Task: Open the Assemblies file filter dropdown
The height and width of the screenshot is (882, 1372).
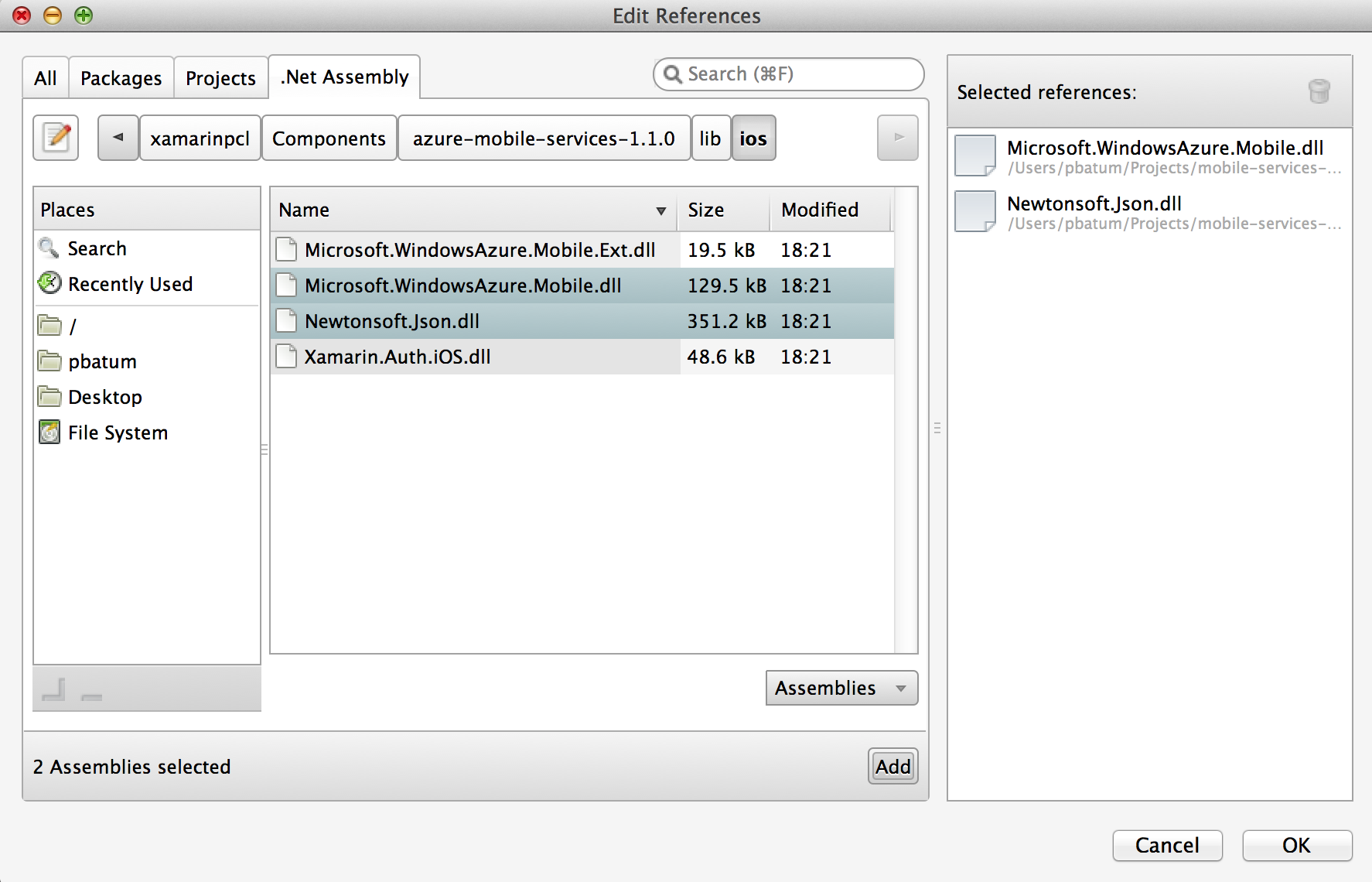Action: click(841, 688)
